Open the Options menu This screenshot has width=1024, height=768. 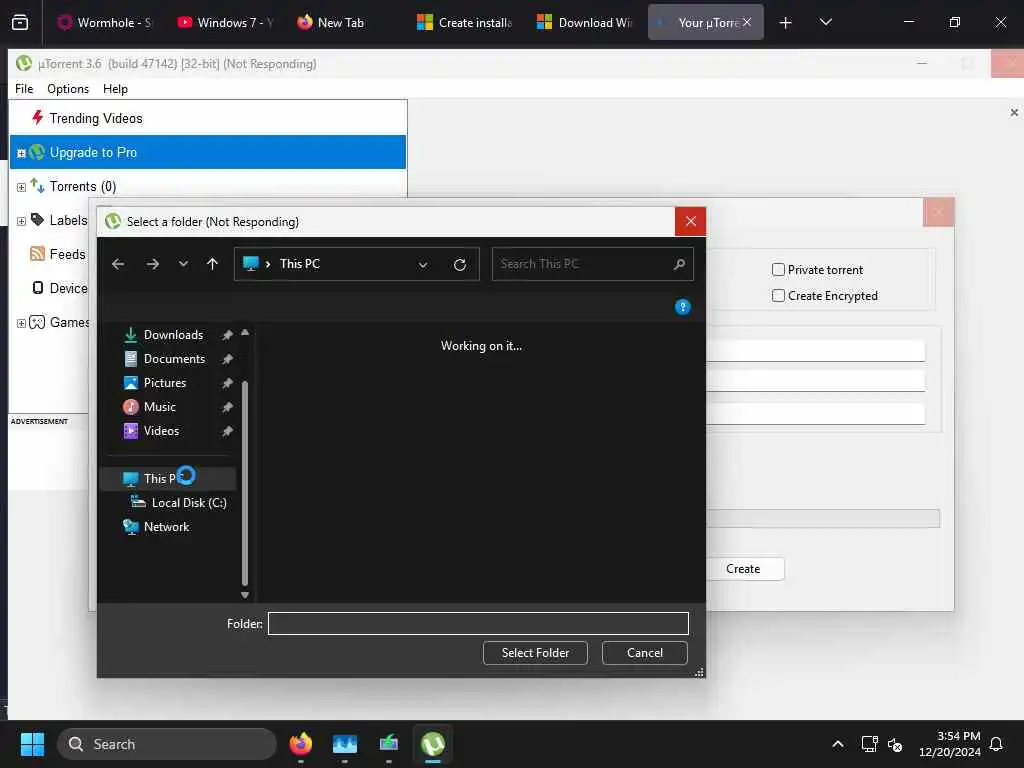[68, 89]
